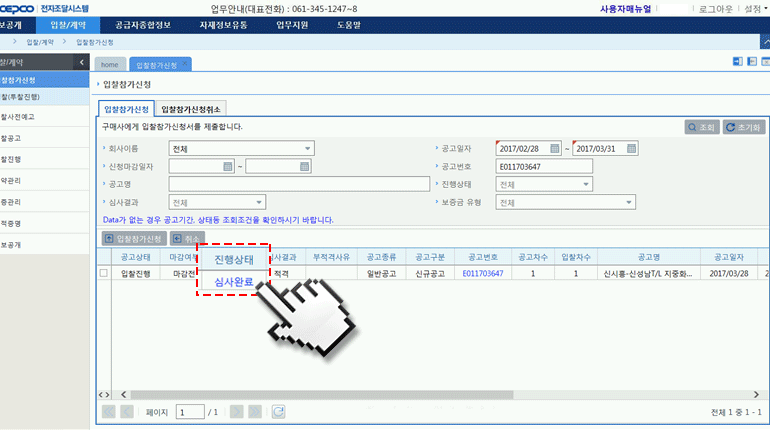This screenshot has height=430, width=770.
Task: Click the second blue panel layout icon
Action: tap(752, 61)
